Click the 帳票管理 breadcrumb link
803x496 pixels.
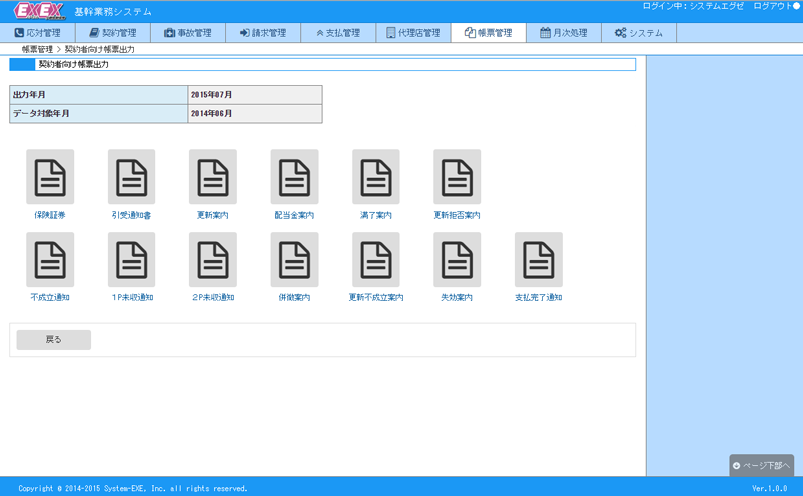click(37, 49)
